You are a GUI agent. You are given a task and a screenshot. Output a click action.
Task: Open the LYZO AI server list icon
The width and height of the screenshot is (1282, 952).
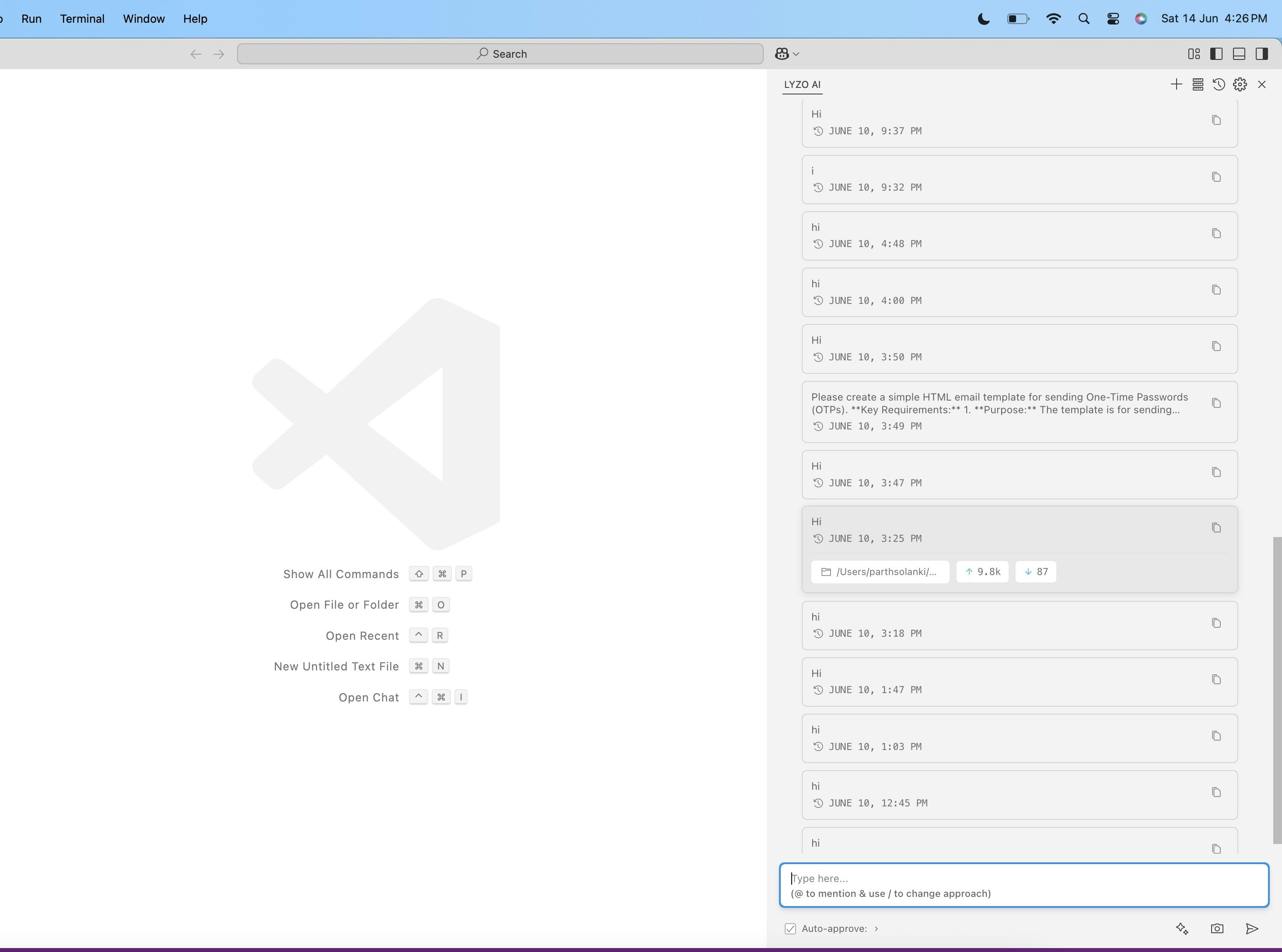[1197, 85]
